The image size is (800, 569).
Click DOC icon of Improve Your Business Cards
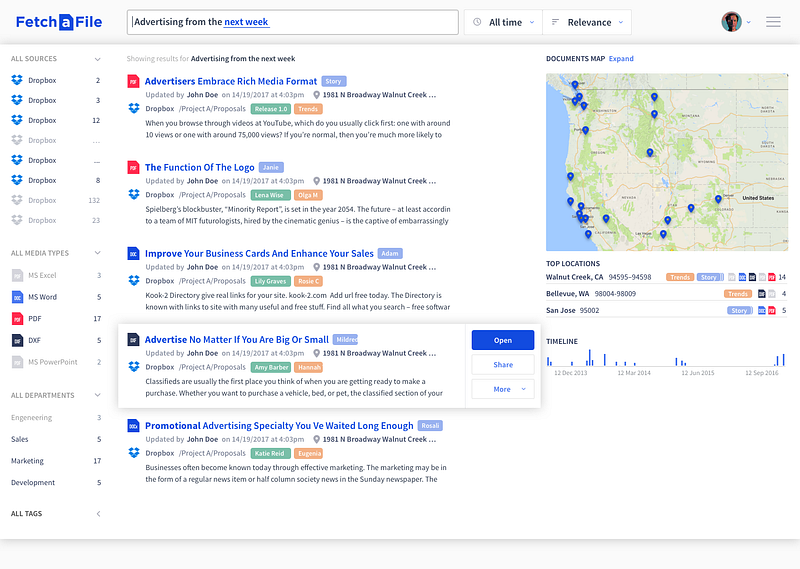pos(133,254)
